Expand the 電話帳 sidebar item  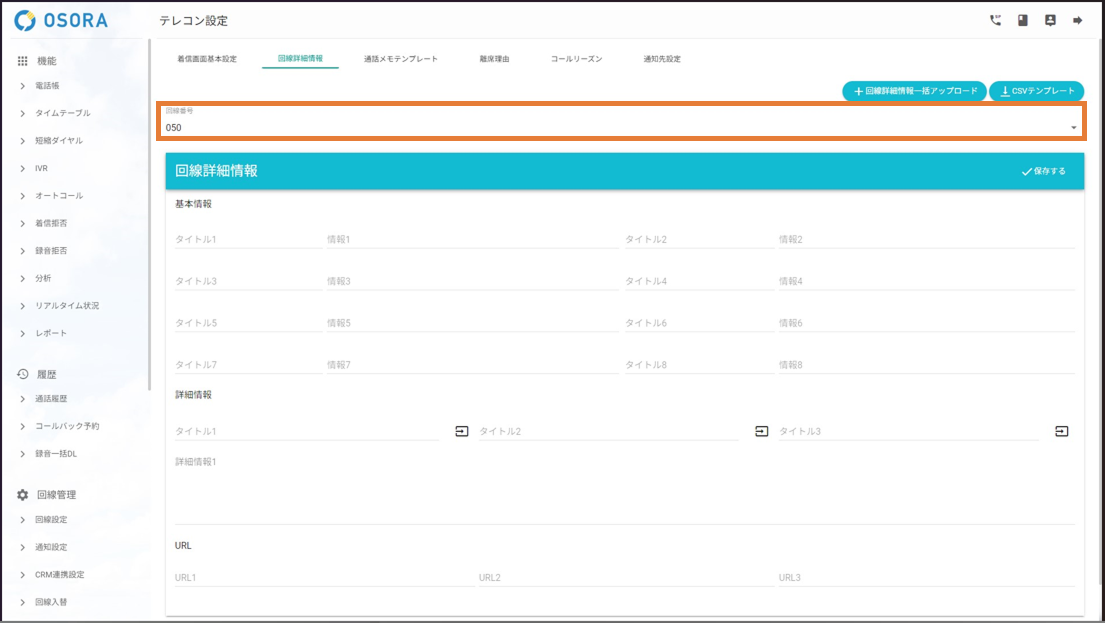pos(48,86)
